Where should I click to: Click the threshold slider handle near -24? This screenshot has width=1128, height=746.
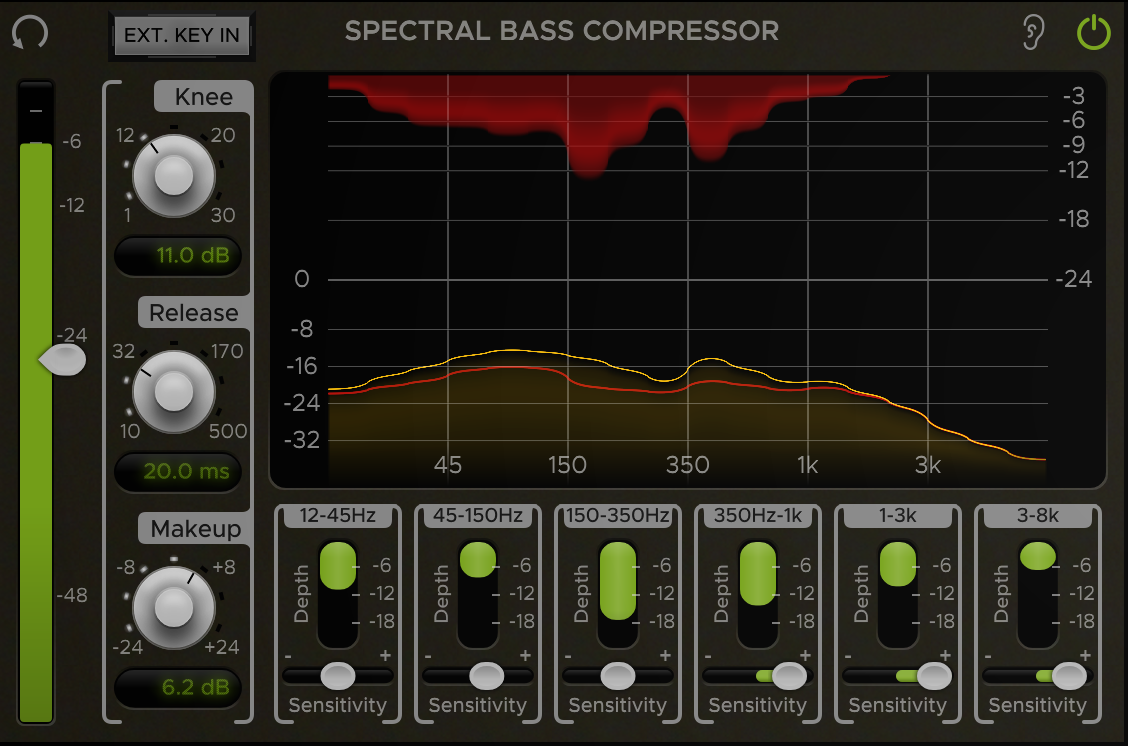(x=63, y=359)
